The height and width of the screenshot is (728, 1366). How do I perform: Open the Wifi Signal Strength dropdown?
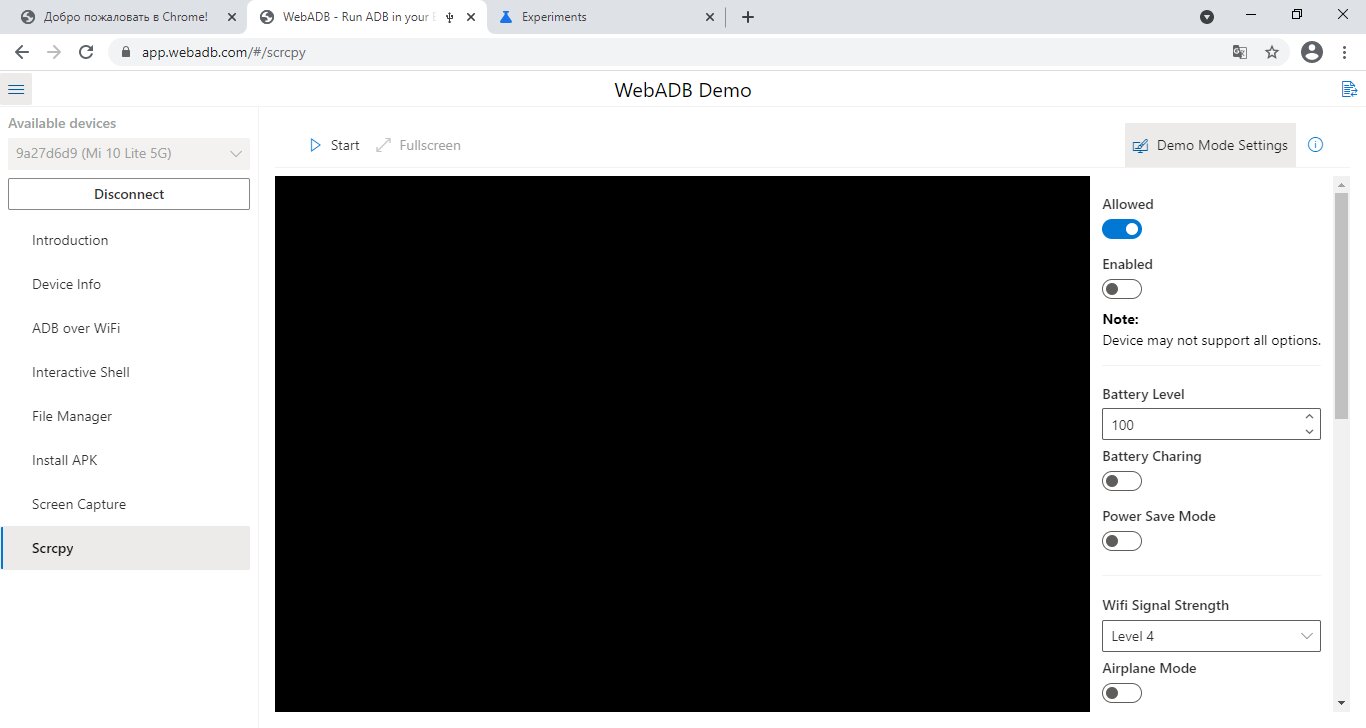point(1211,636)
